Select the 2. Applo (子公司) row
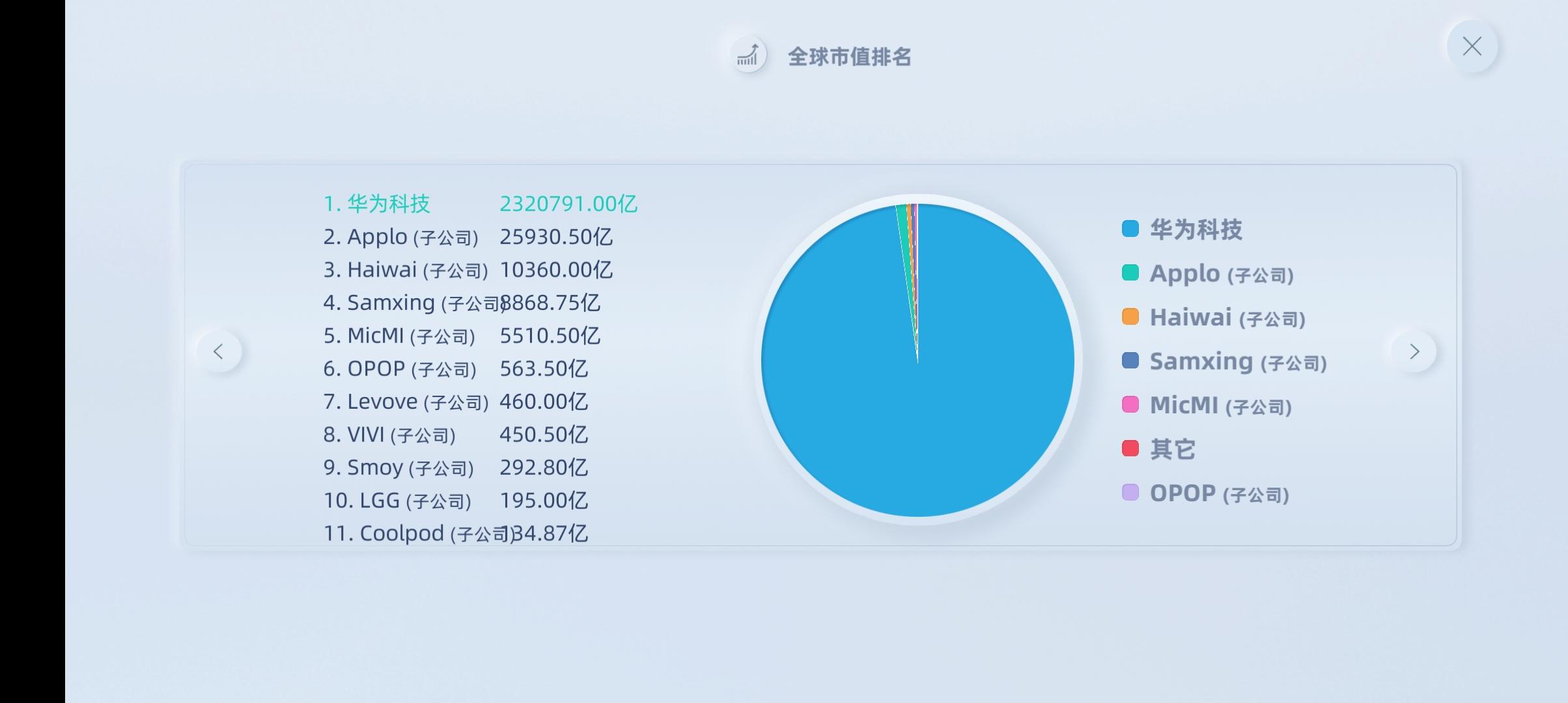Screen dimensions: 1568x703 (468, 237)
